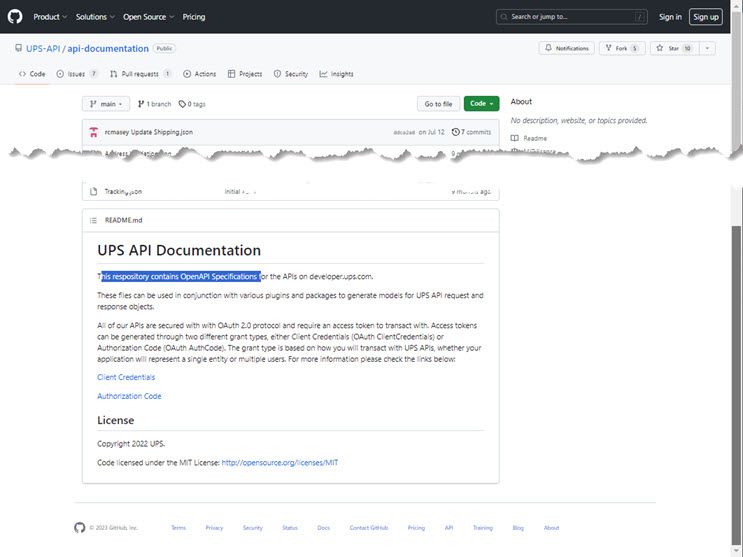Open the footer Training link
The image size is (743, 557).
coord(483,528)
